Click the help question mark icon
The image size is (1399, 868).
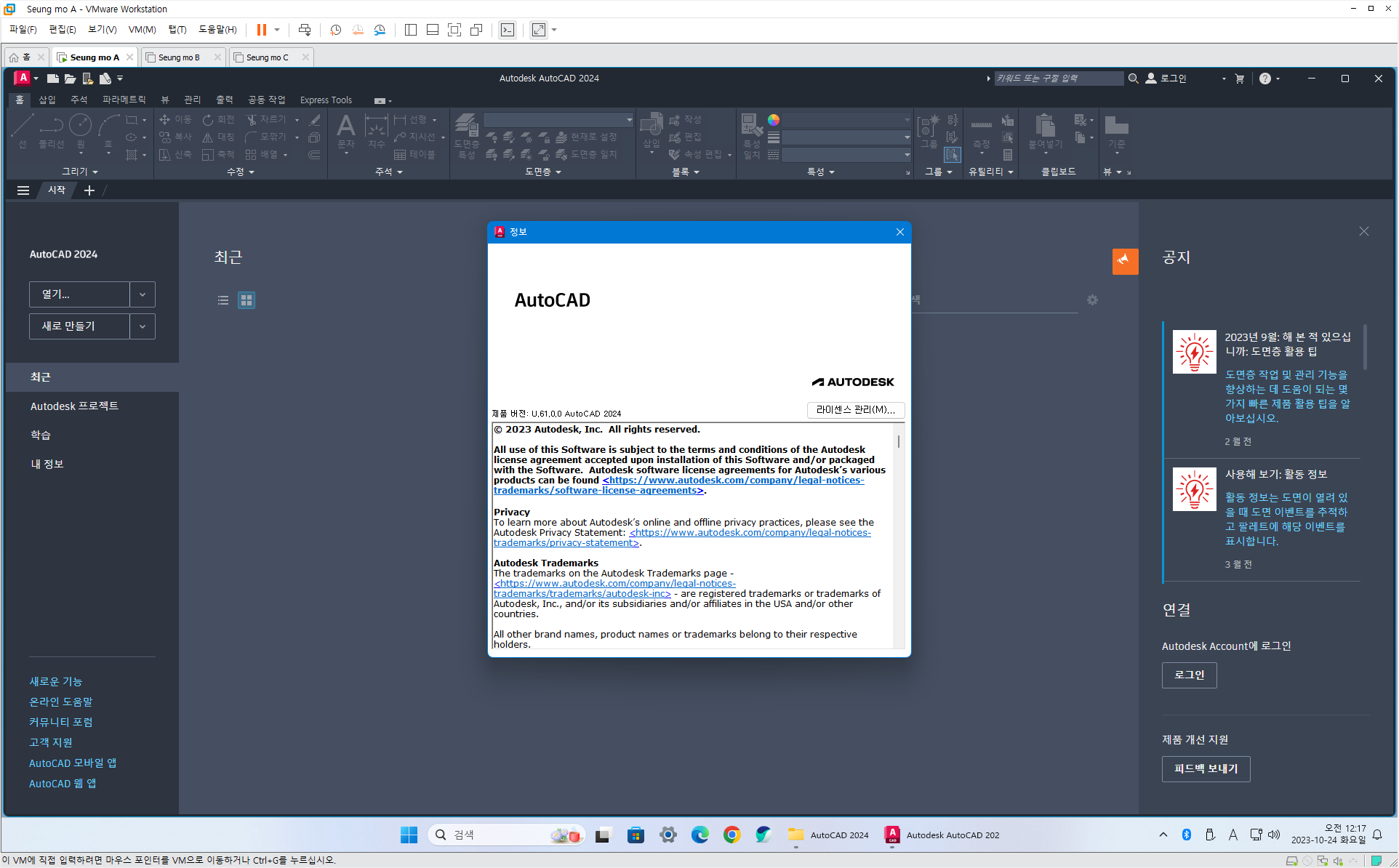click(1265, 79)
